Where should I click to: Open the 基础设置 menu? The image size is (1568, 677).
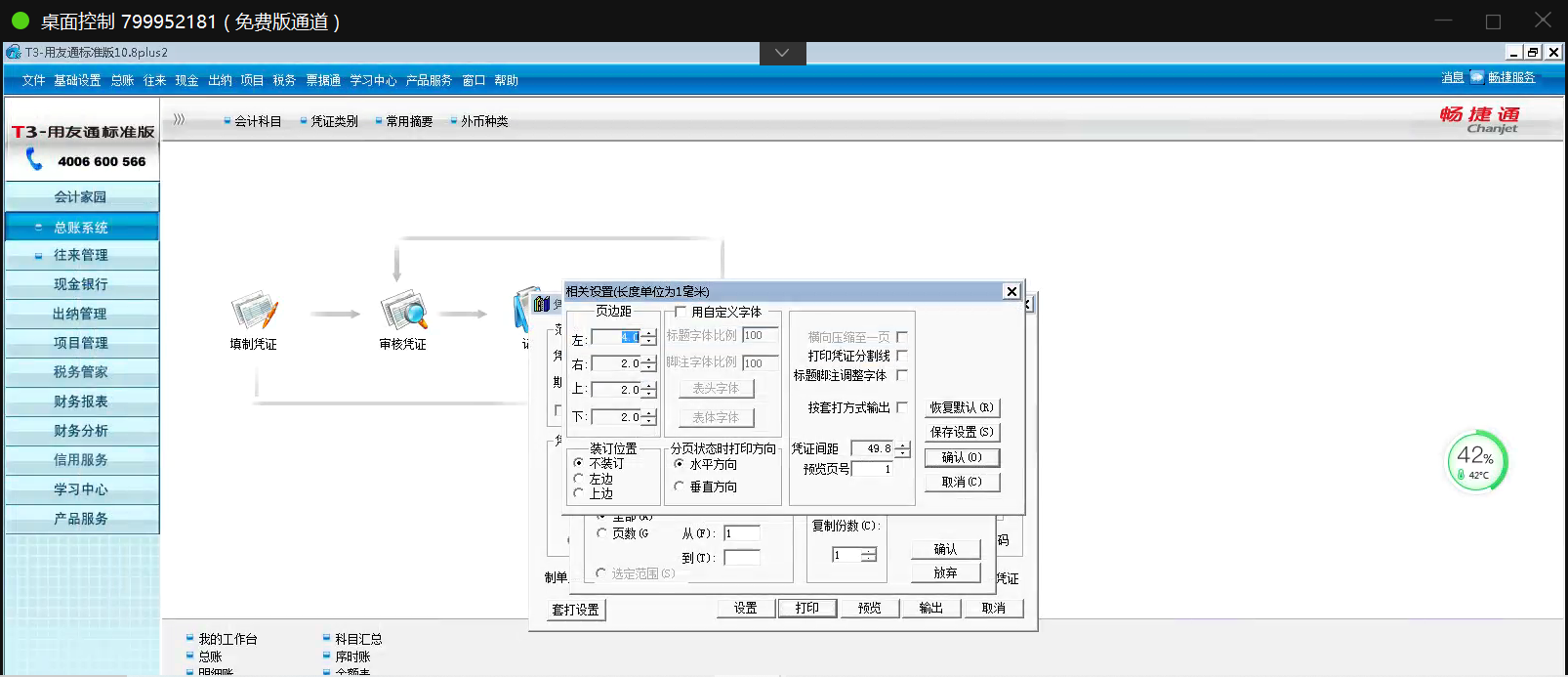[x=77, y=81]
